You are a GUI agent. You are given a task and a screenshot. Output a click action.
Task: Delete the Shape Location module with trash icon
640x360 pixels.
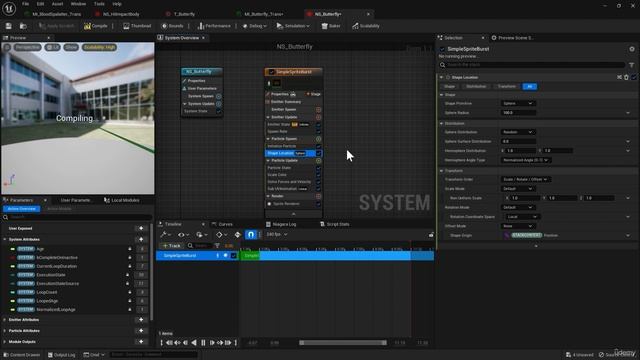pyautogui.click(x=627, y=77)
